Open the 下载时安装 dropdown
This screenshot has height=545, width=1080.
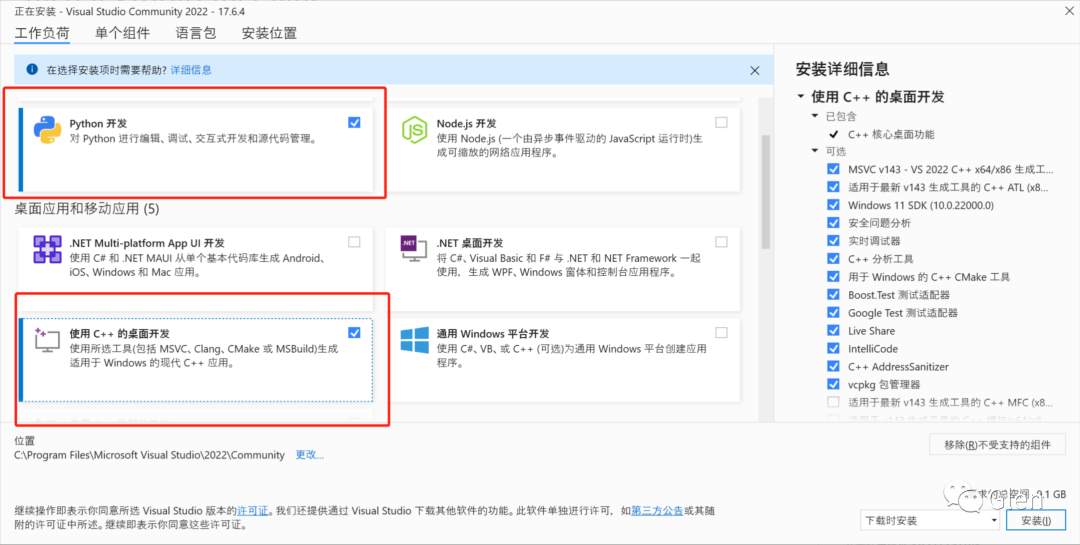[931, 521]
